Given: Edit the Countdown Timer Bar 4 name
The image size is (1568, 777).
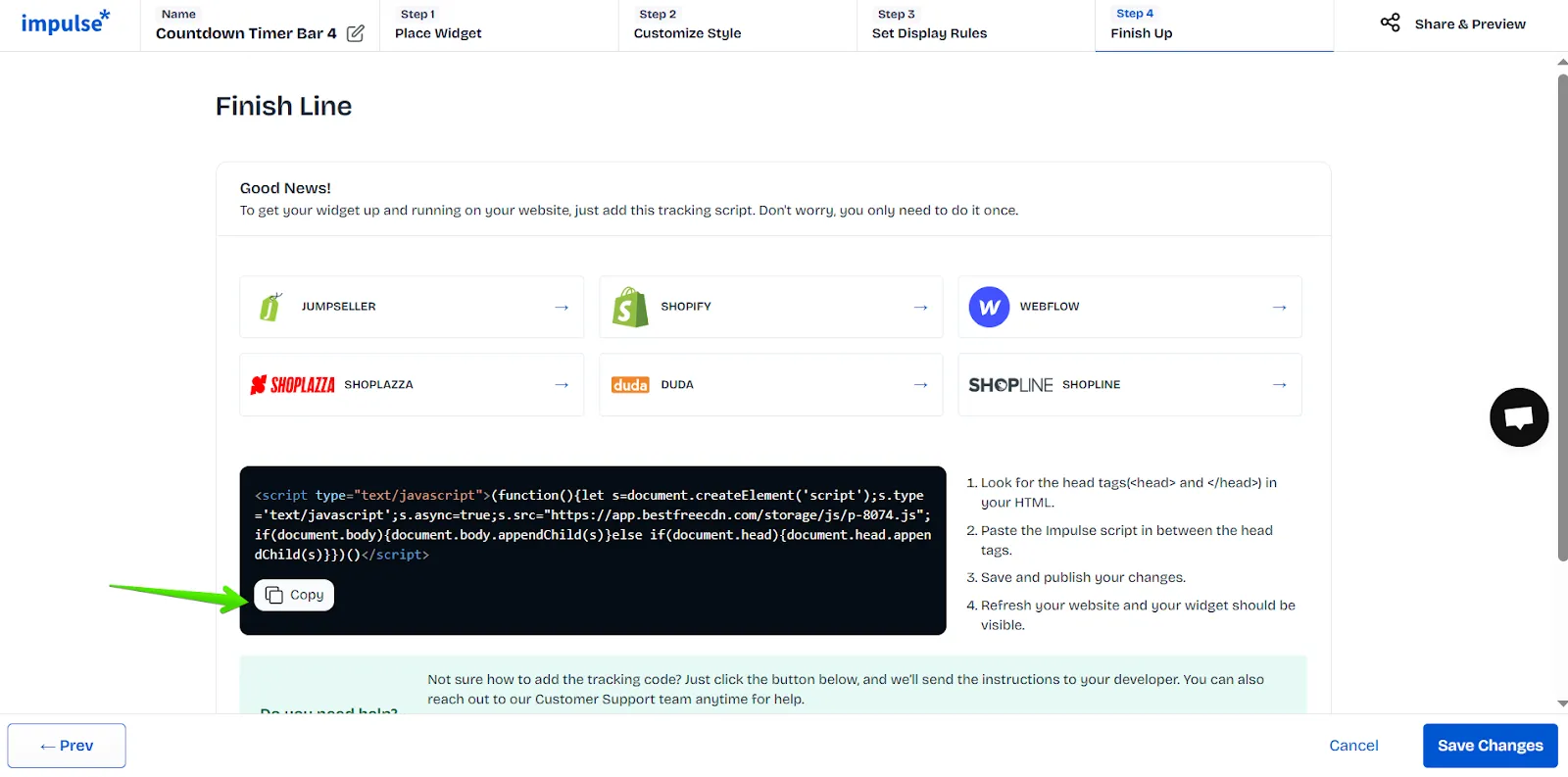Looking at the screenshot, I should pos(356,33).
